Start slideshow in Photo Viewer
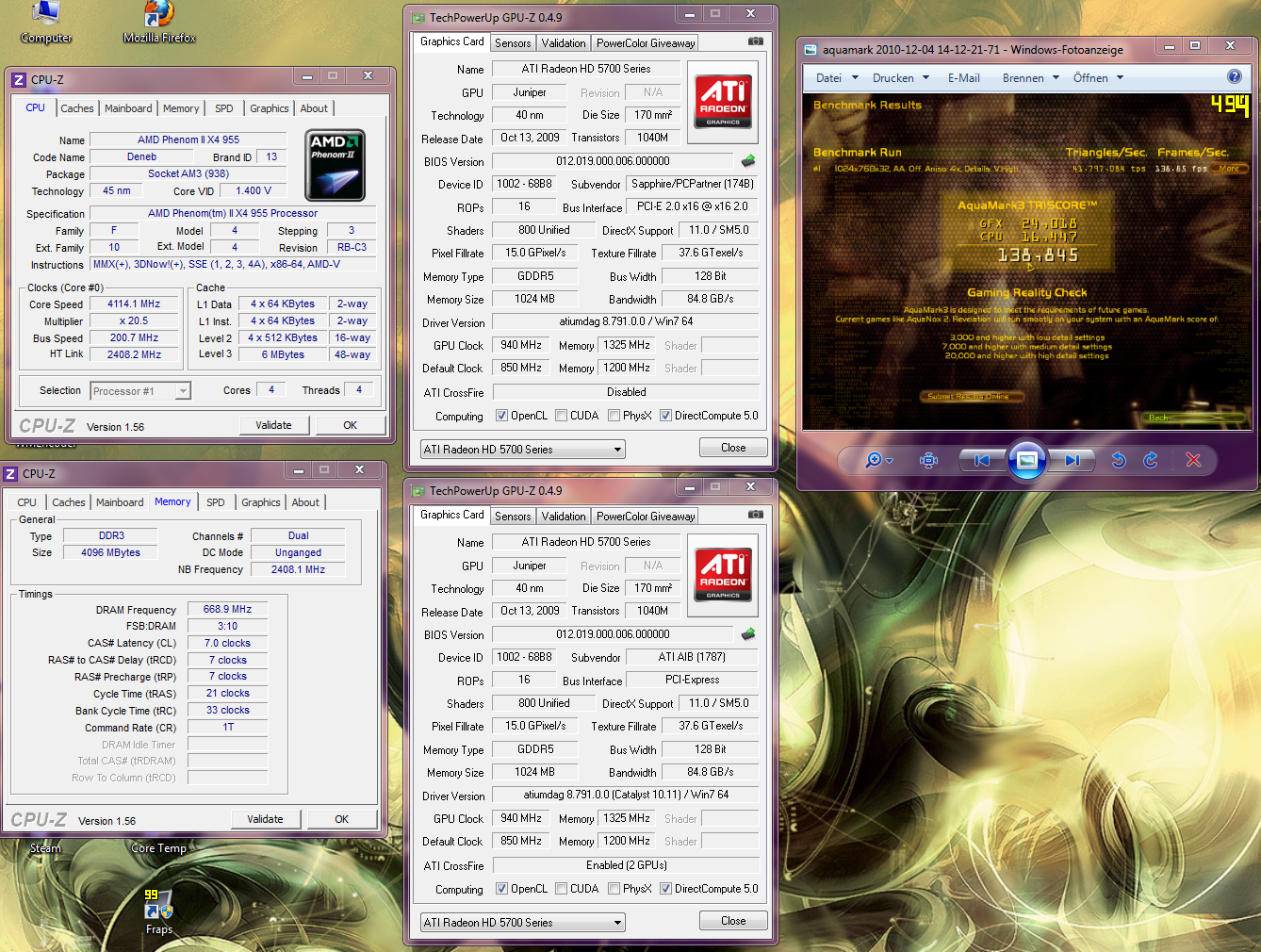This screenshot has width=1261, height=952. pyautogui.click(x=1027, y=460)
